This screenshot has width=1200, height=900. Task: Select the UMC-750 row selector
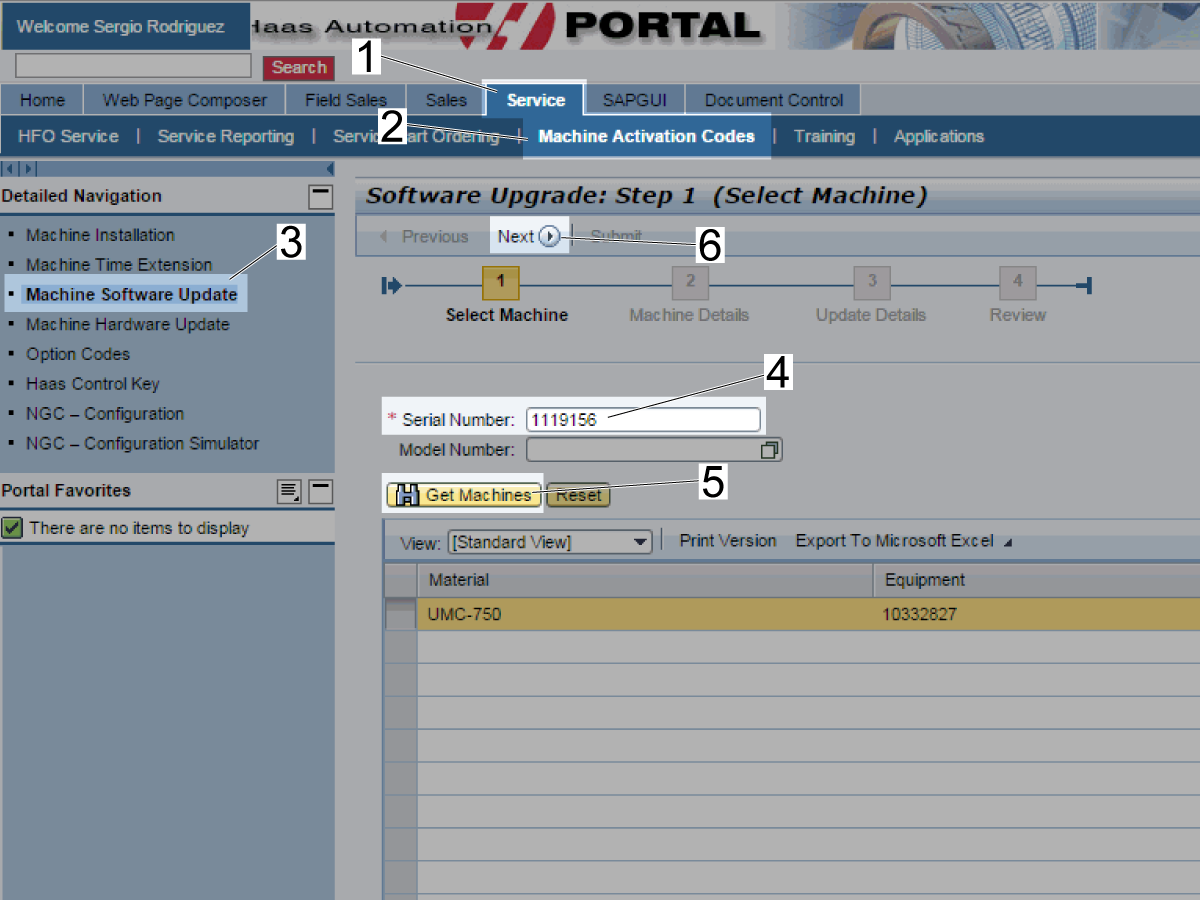point(400,615)
